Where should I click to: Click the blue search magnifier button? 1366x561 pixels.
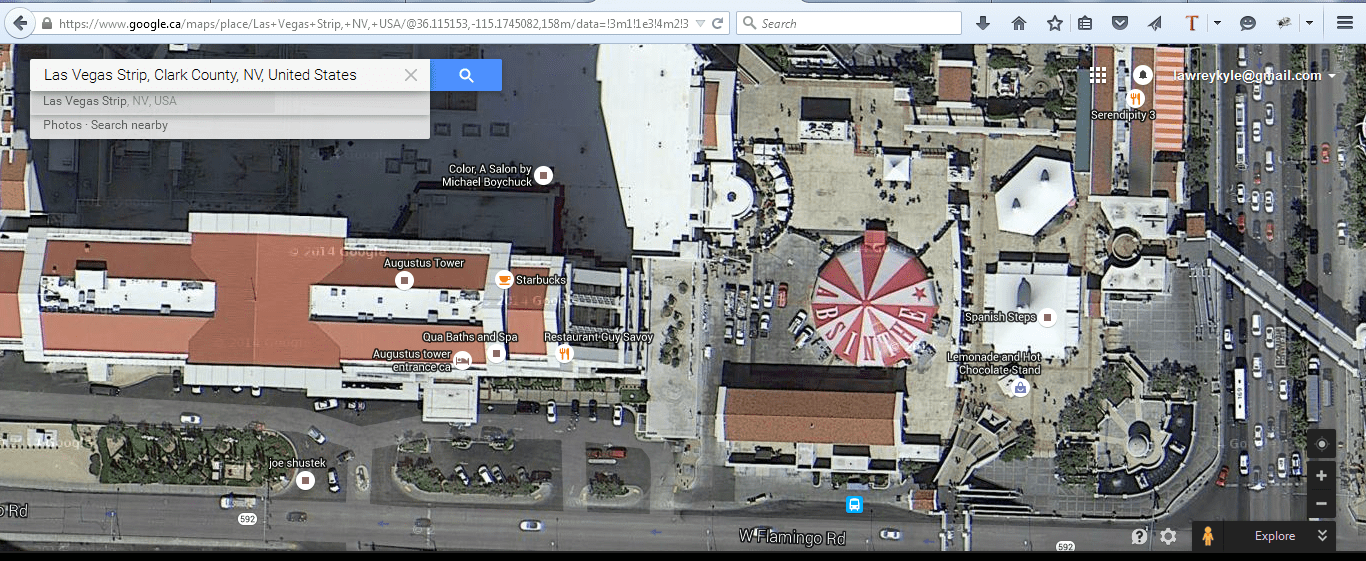[x=466, y=75]
